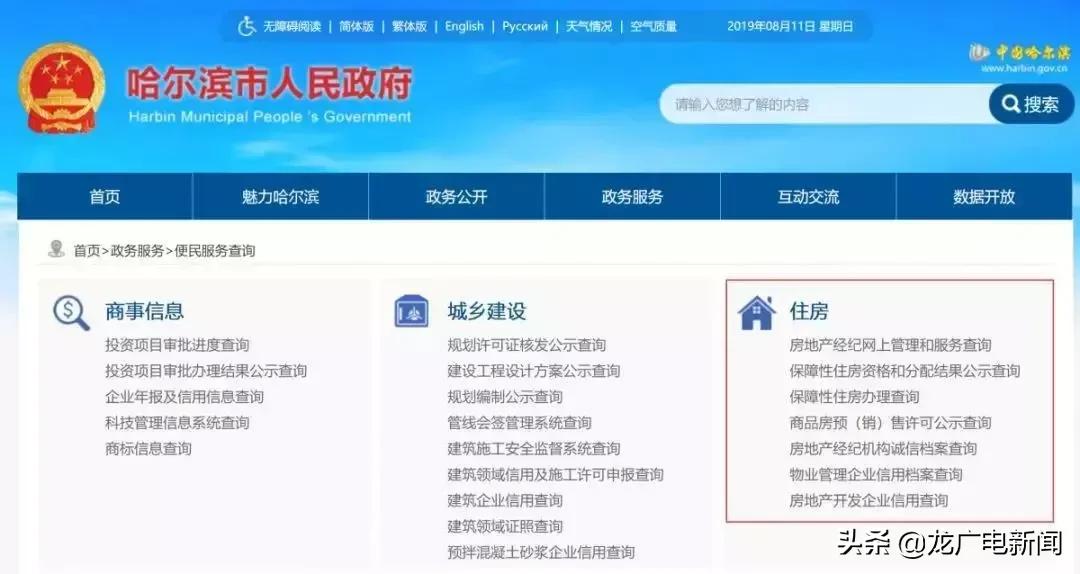This screenshot has width=1080, height=574.
Task: Click the 中国哈尔滨 site logo
Action: pos(1019,58)
